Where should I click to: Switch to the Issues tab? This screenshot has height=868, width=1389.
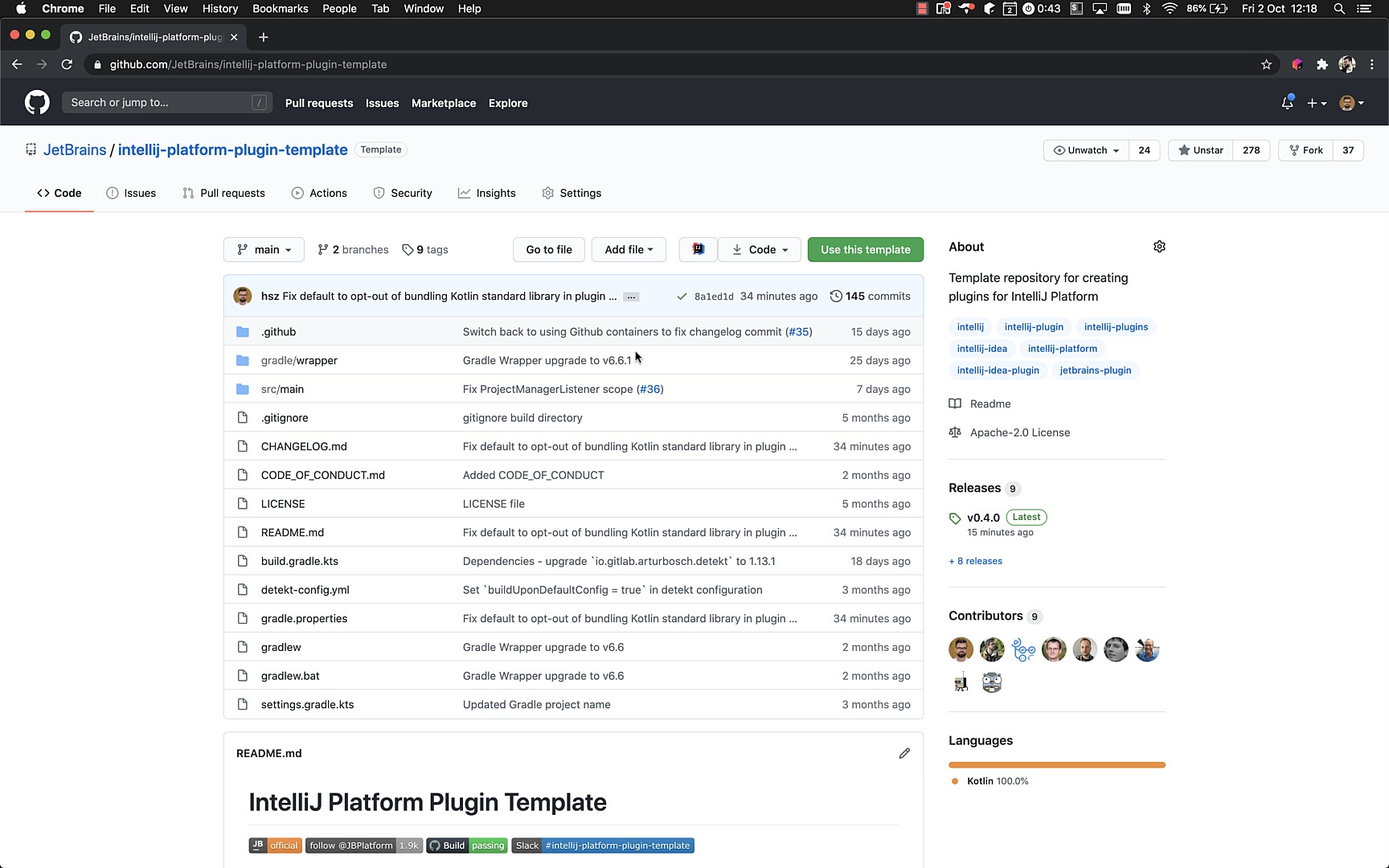coord(131,193)
